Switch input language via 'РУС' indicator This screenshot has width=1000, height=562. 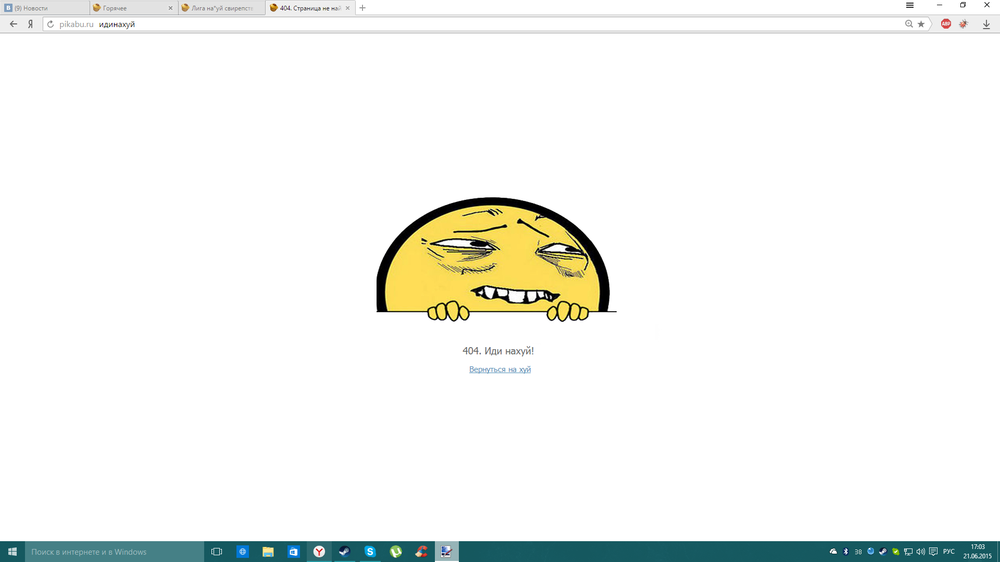pyautogui.click(x=948, y=551)
